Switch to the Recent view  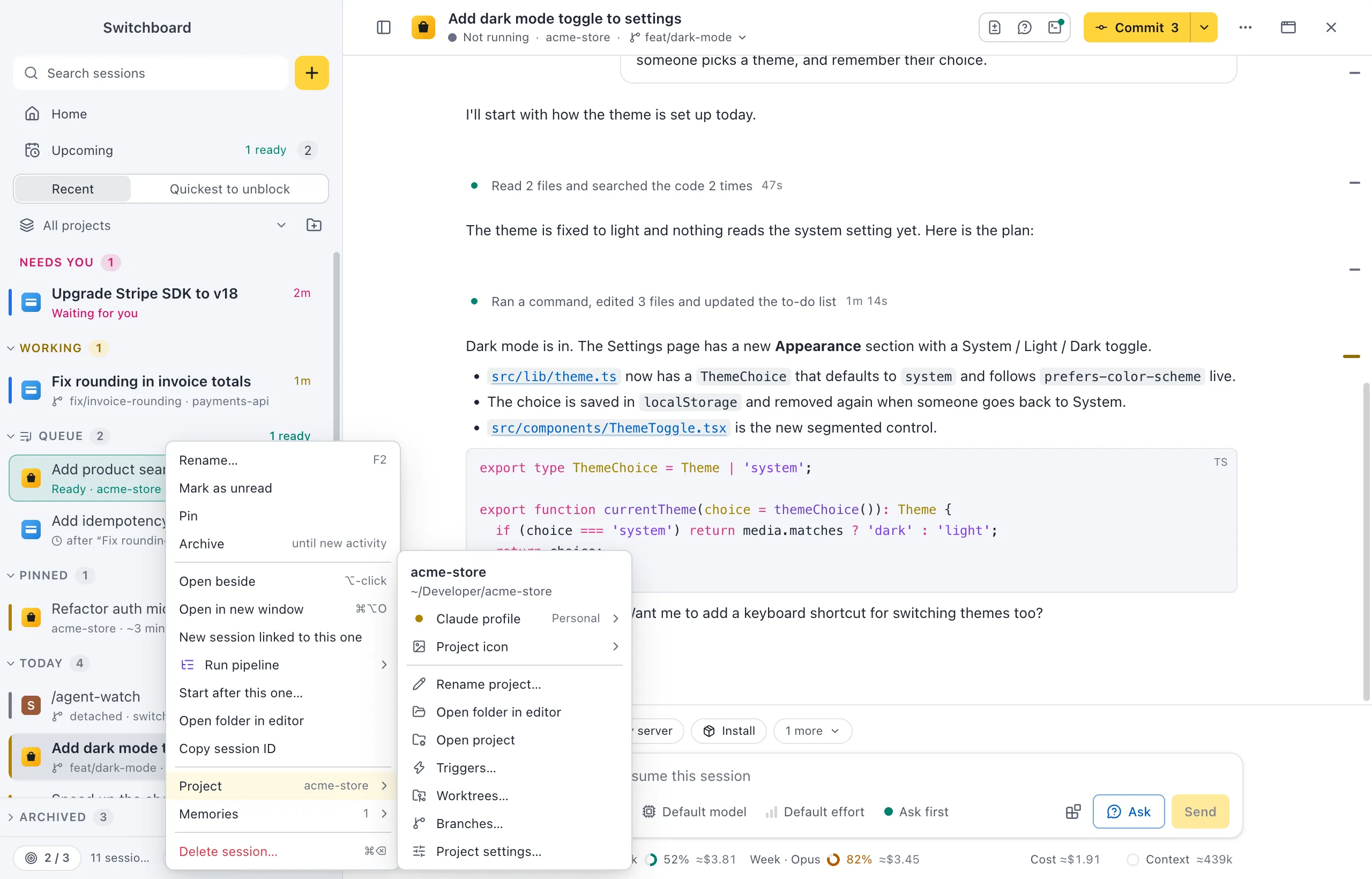click(72, 189)
